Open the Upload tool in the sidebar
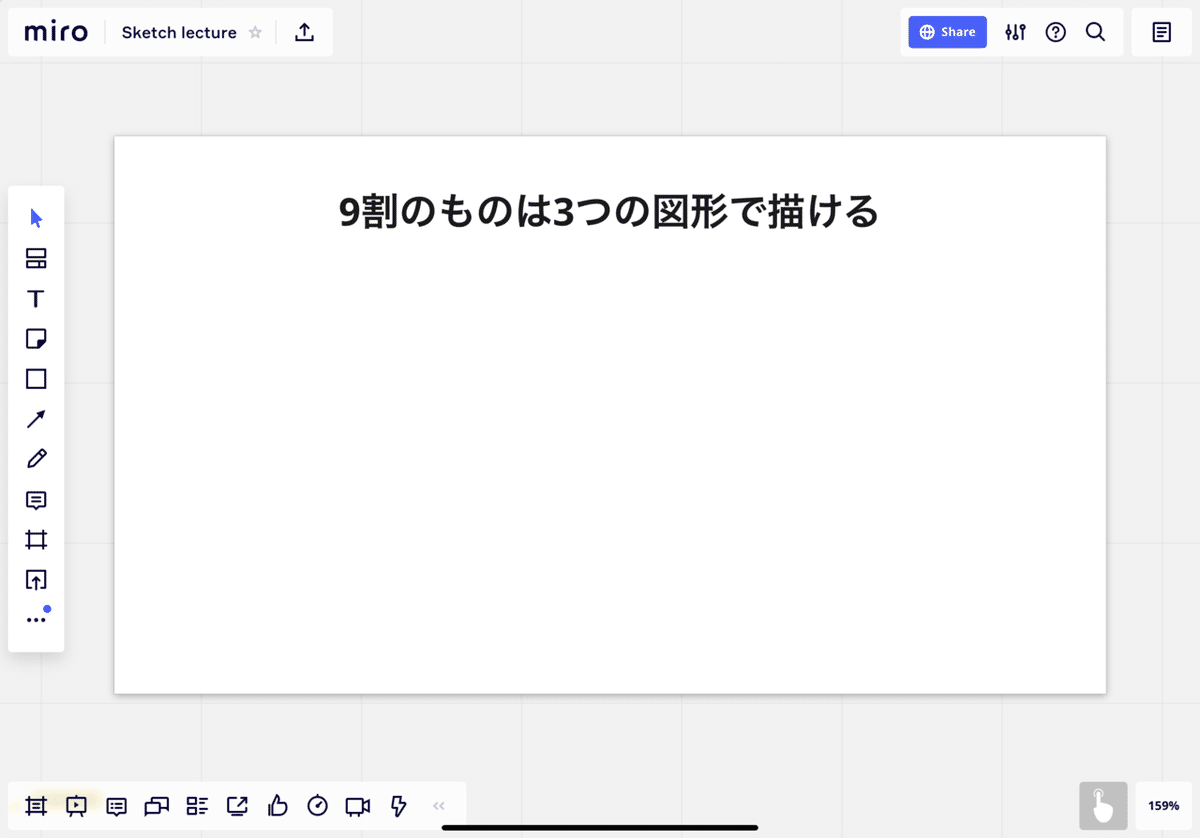Viewport: 1200px width, 838px height. point(36,580)
